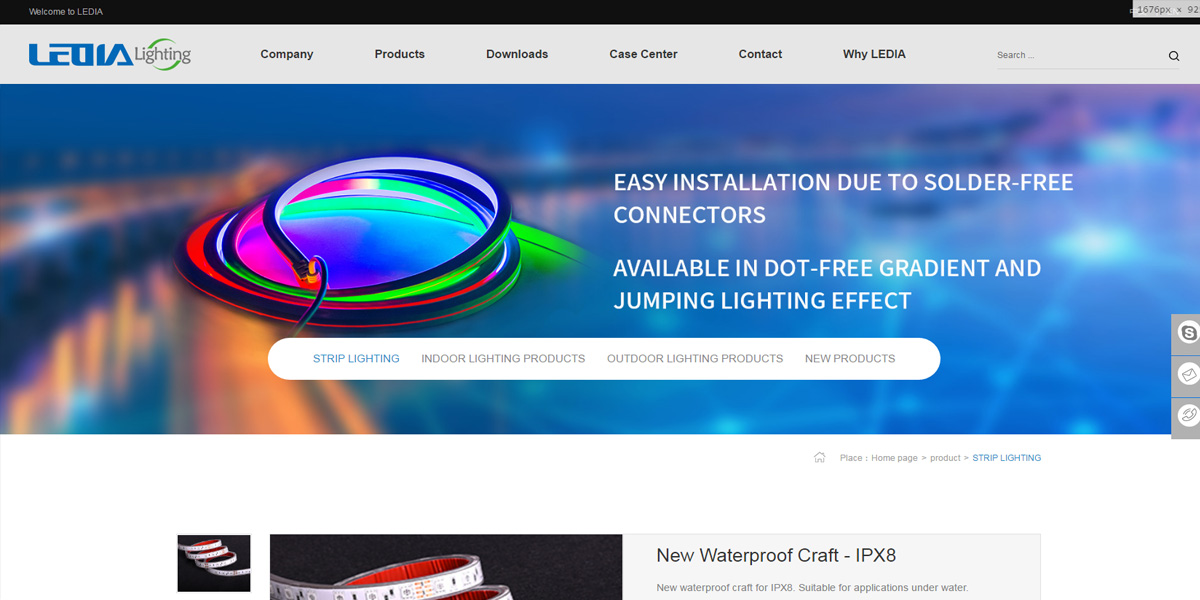
Task: Click 'EASY INSTALLATION DUE TO SOLDER-FREE CONNECTORS' heading
Action: tap(843, 198)
